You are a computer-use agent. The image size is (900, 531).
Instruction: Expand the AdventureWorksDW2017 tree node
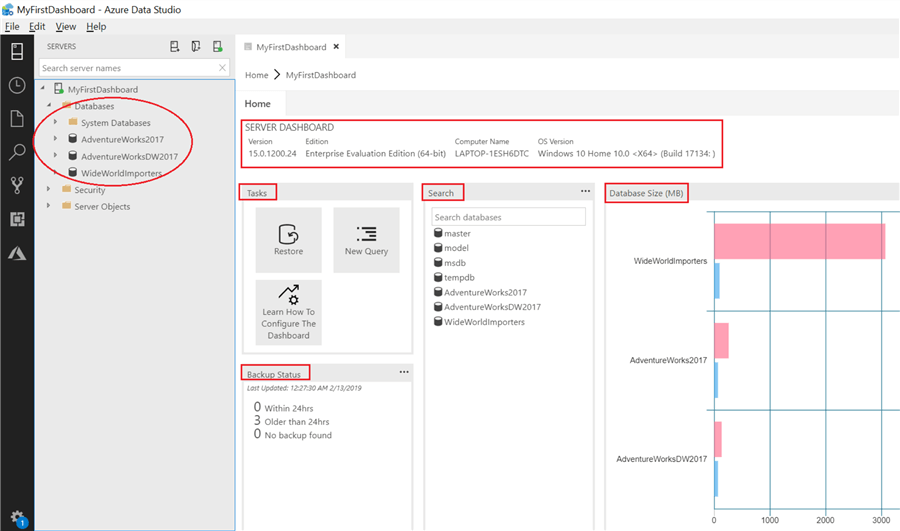[55, 155]
